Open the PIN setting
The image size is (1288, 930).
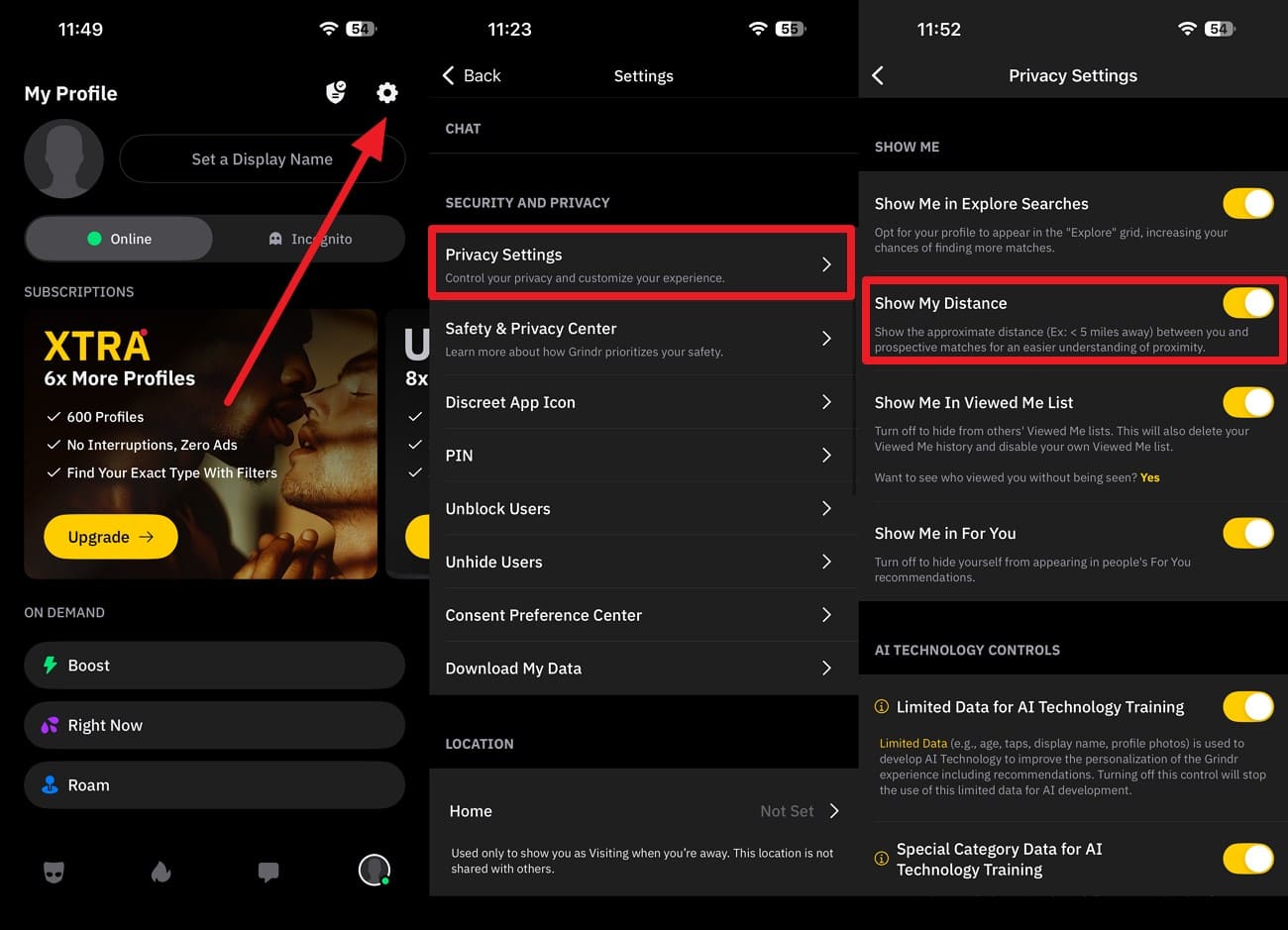(644, 456)
